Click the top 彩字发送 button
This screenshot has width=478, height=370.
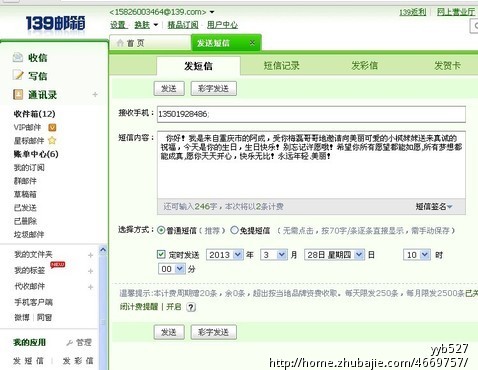(214, 89)
